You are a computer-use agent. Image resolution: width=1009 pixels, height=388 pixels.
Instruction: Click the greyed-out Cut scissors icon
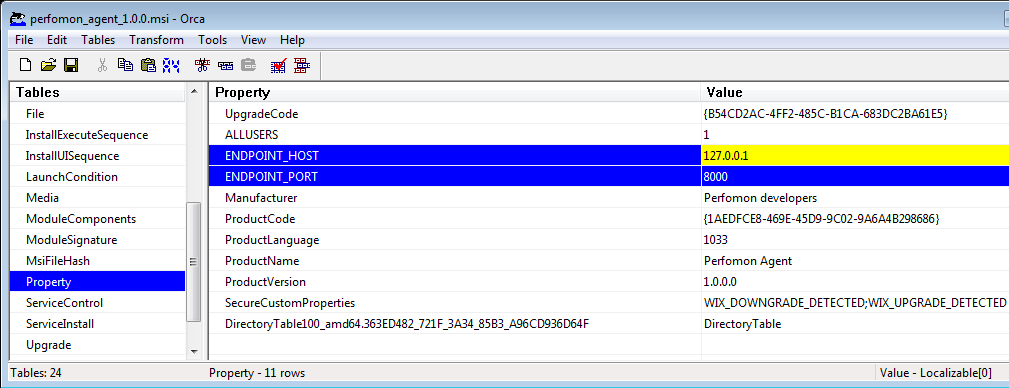[102, 65]
